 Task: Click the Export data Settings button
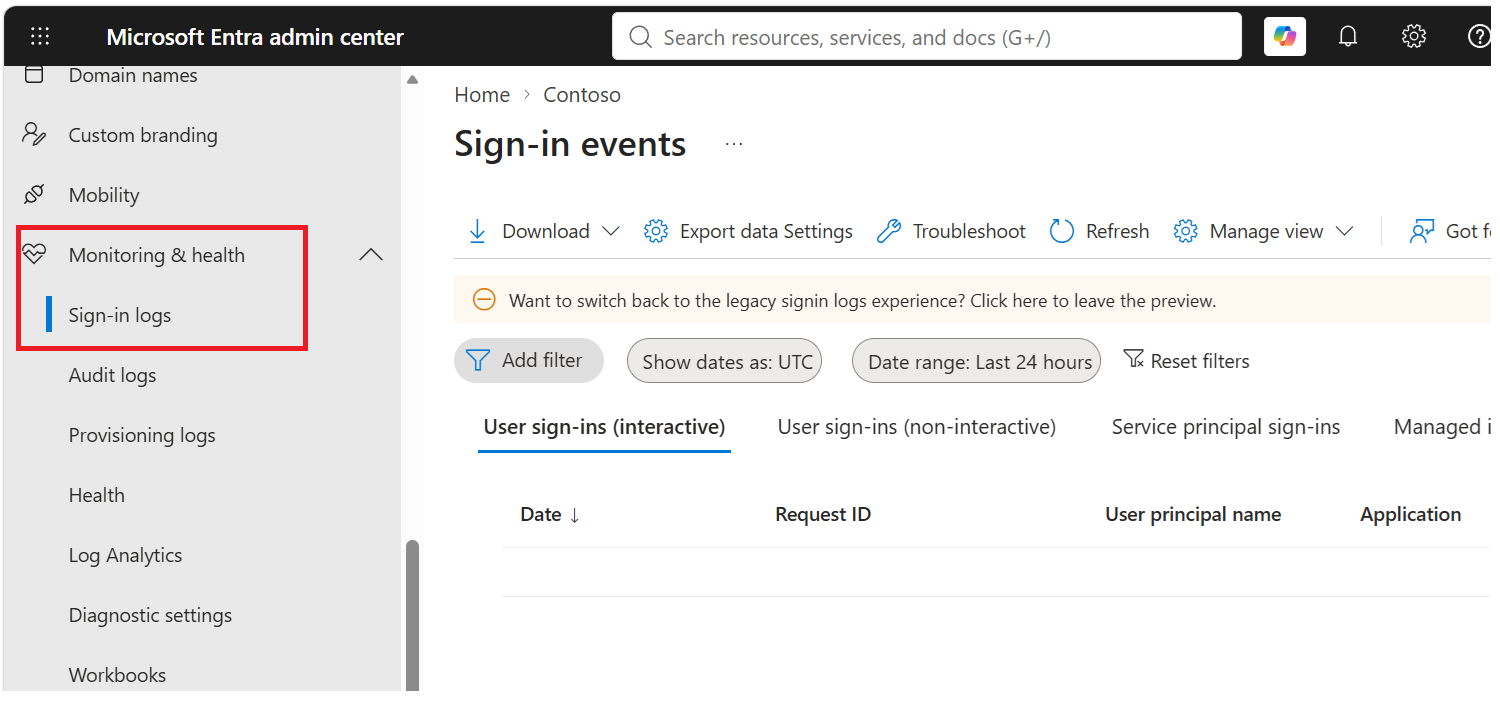click(749, 231)
